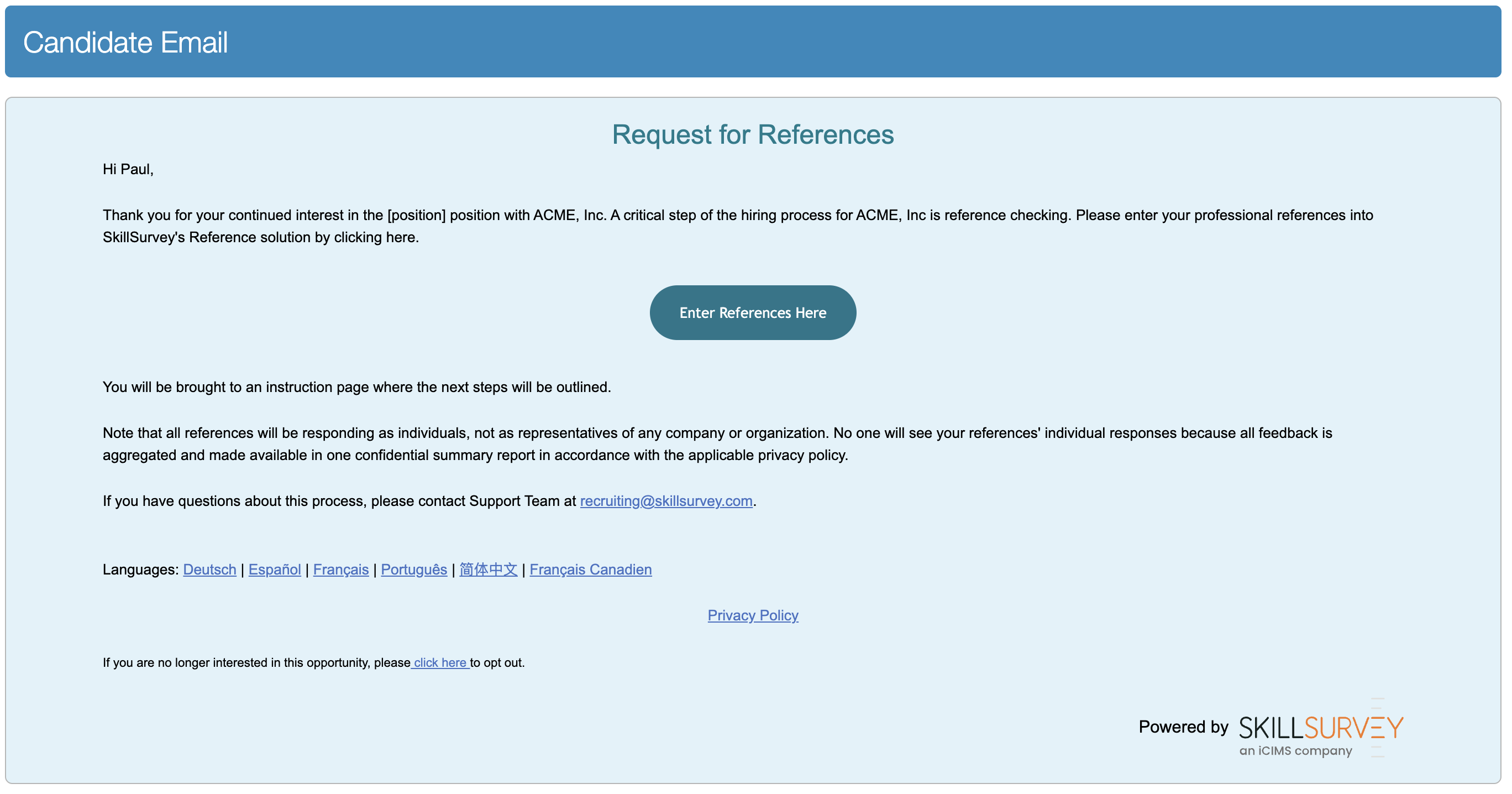Select the Simplified Chinese language link
Image resolution: width=1512 pixels, height=794 pixels.
488,570
